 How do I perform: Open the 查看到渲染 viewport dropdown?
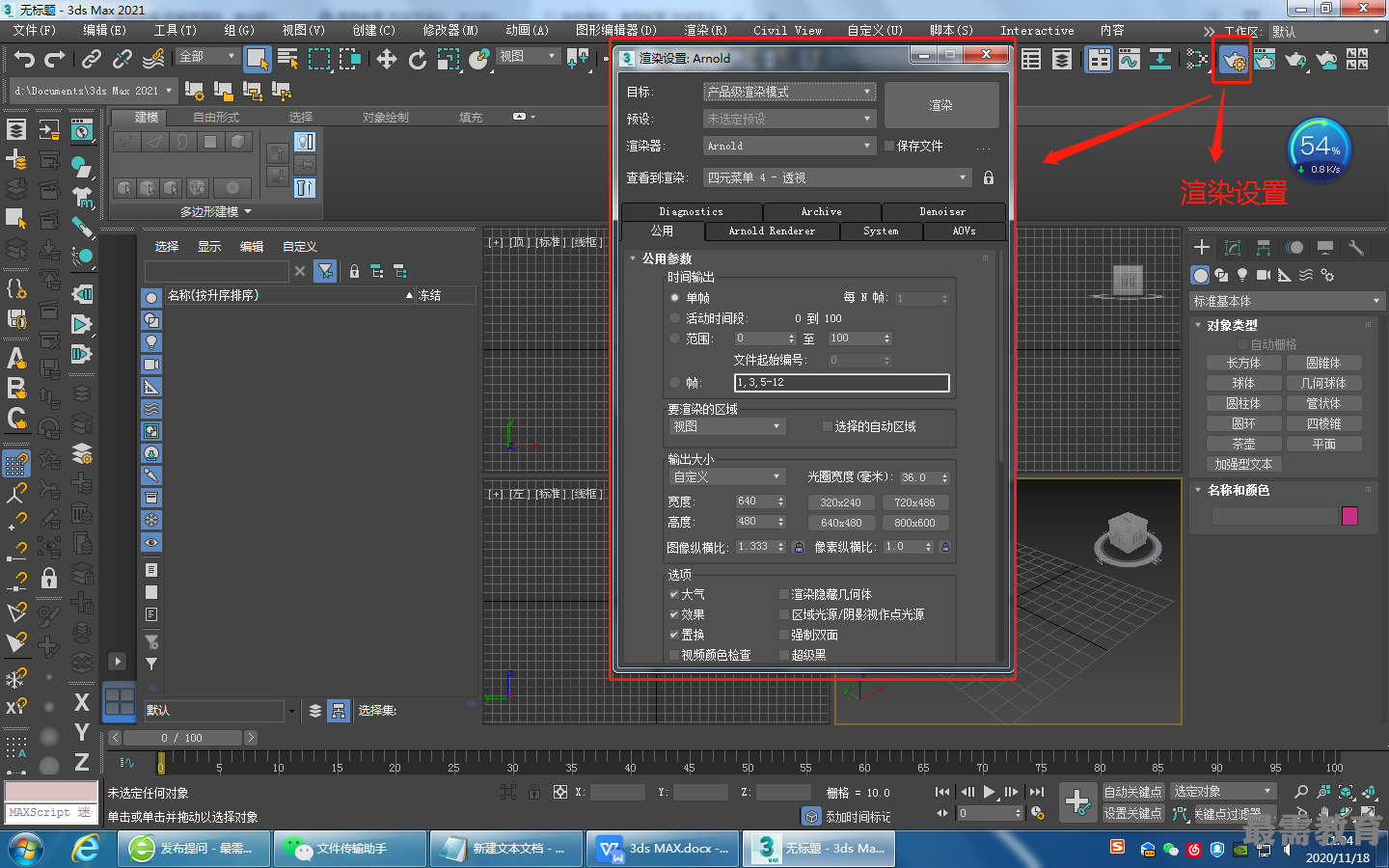click(x=836, y=177)
